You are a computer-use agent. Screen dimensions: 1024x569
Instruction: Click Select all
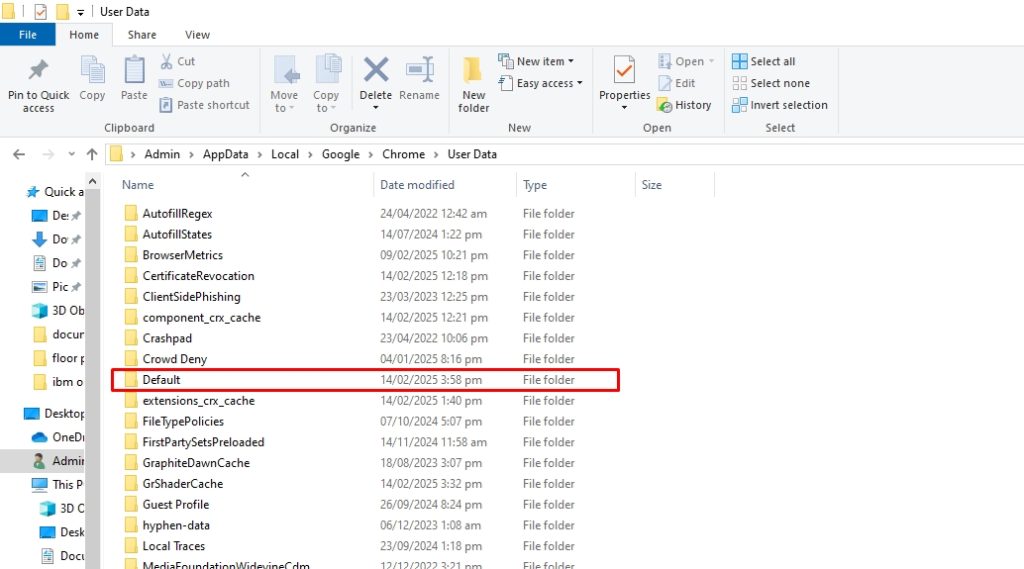click(x=763, y=61)
